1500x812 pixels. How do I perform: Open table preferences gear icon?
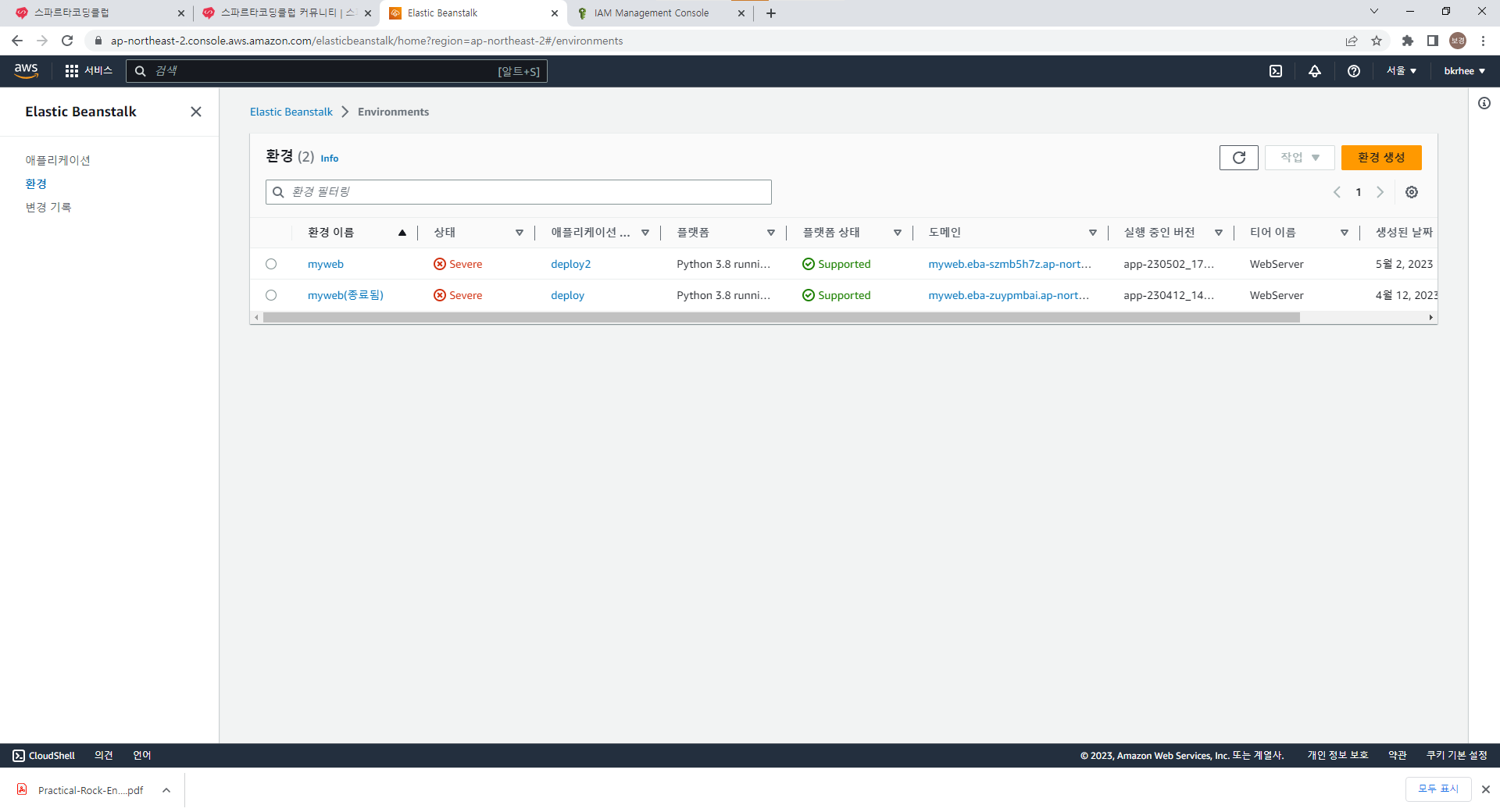click(1412, 192)
